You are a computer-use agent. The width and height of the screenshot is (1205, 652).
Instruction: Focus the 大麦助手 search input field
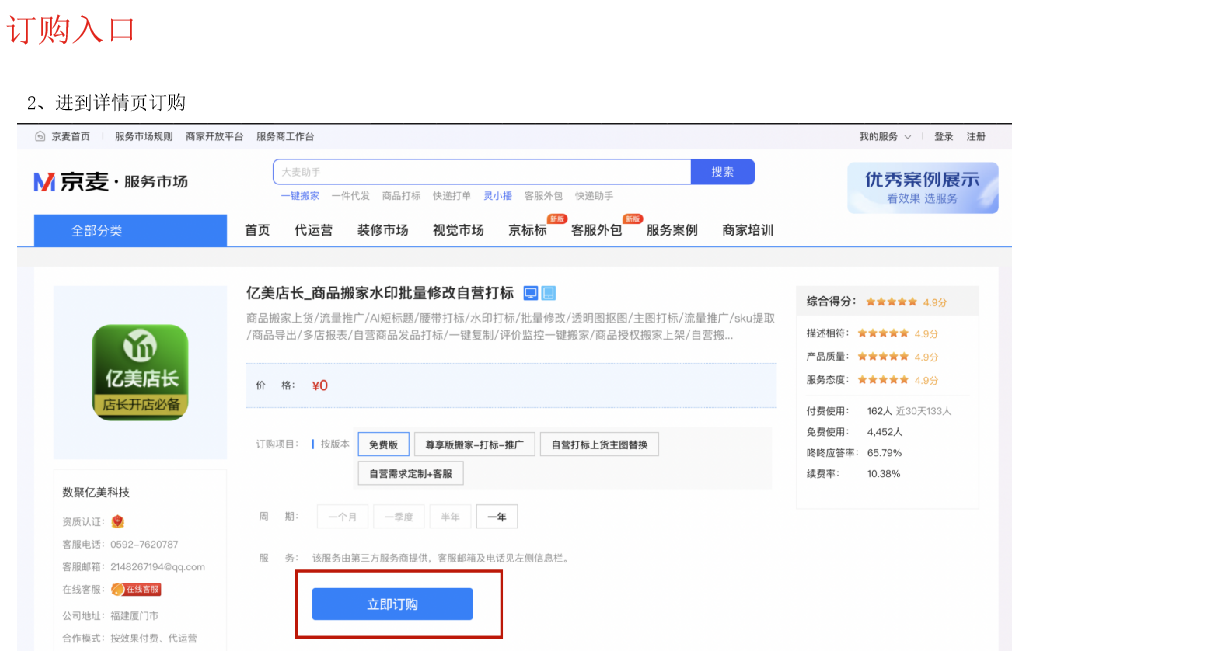click(x=480, y=172)
